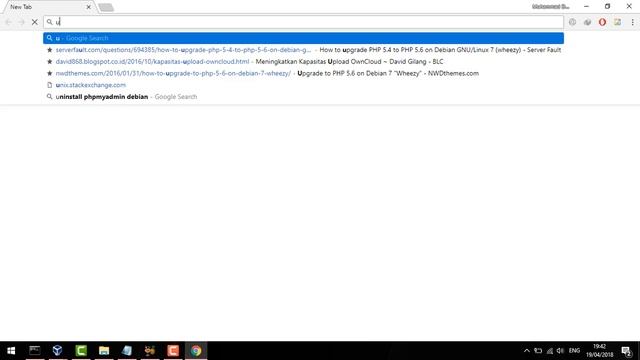Close the New Tab tab
Screen dimensions: 640x360
pos(88,7)
